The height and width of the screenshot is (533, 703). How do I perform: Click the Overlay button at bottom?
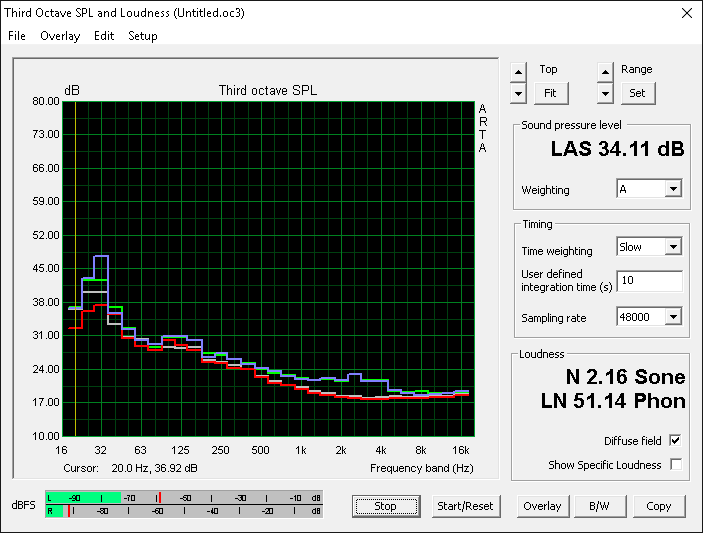pos(542,506)
